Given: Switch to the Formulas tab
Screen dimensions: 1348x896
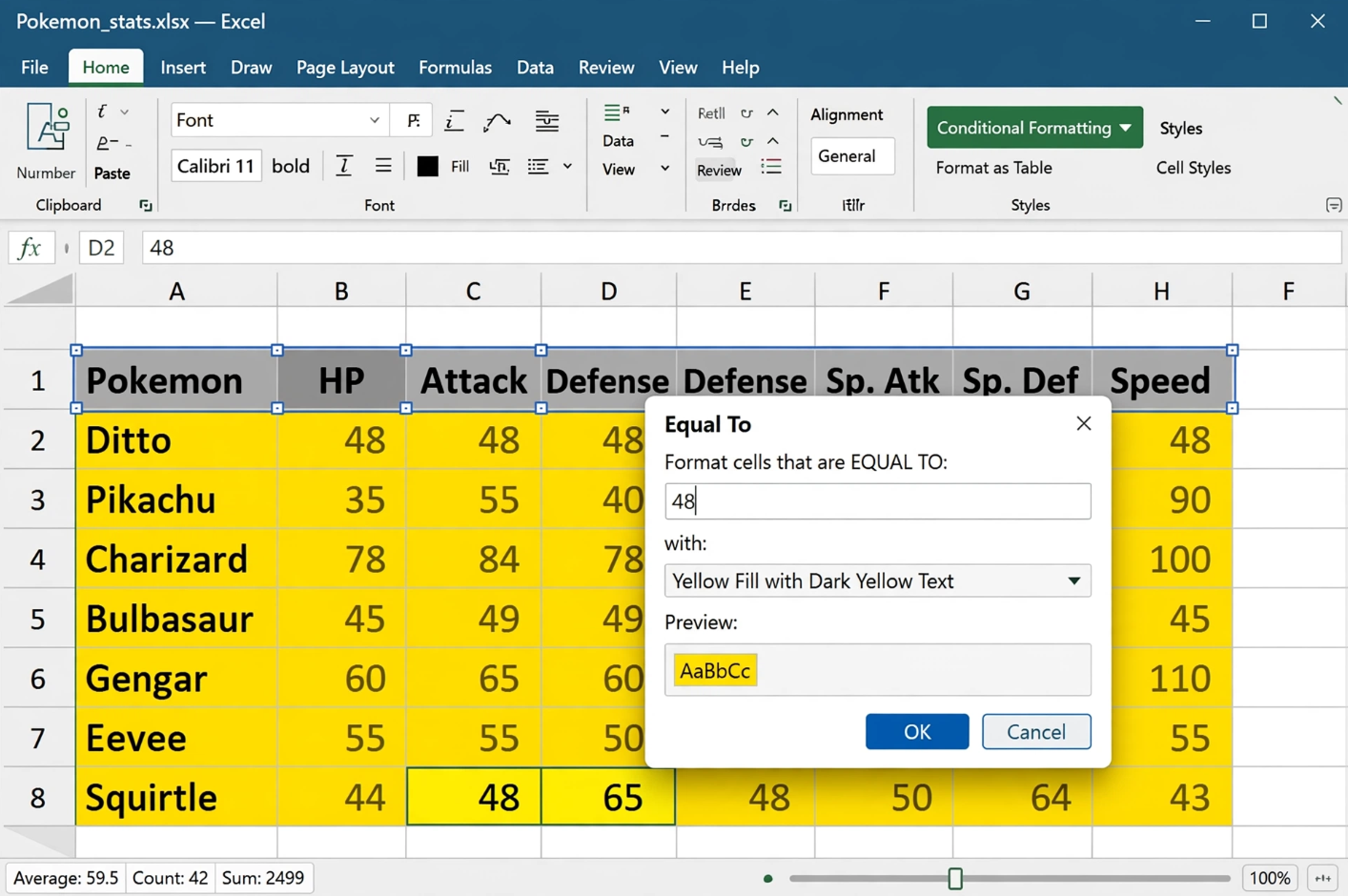Looking at the screenshot, I should tap(455, 68).
